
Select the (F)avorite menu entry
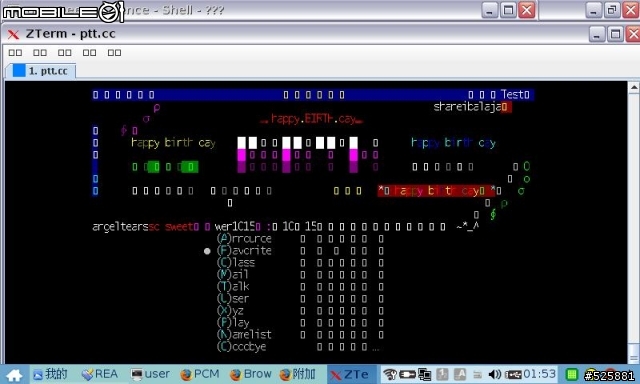(244, 251)
